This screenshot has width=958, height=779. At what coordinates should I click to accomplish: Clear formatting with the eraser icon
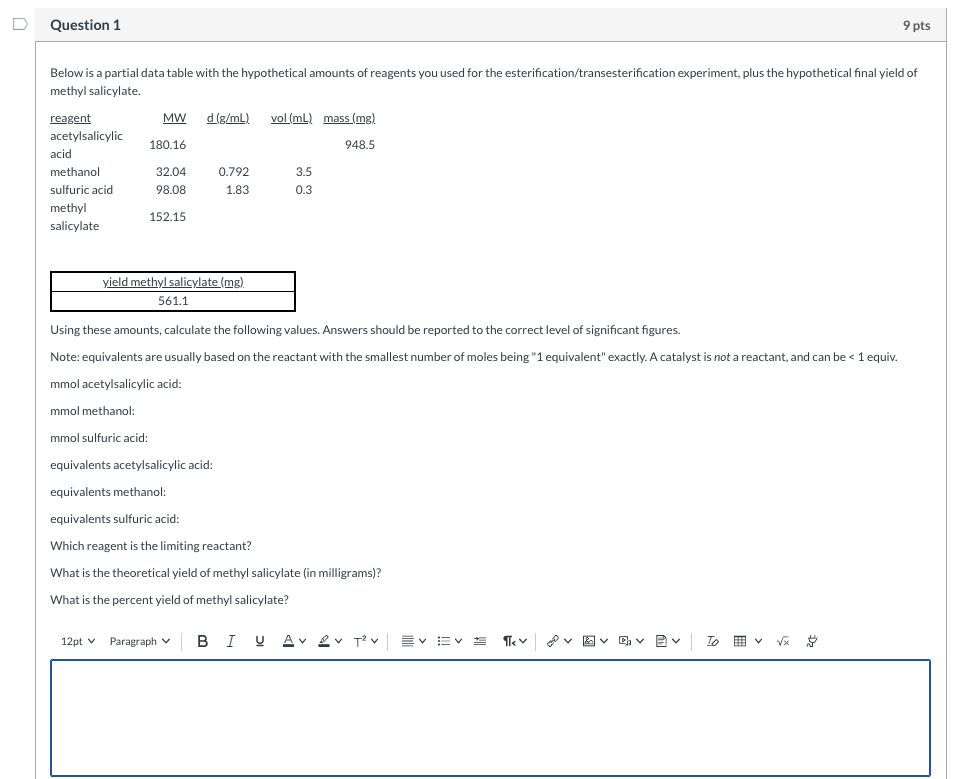pyautogui.click(x=712, y=641)
